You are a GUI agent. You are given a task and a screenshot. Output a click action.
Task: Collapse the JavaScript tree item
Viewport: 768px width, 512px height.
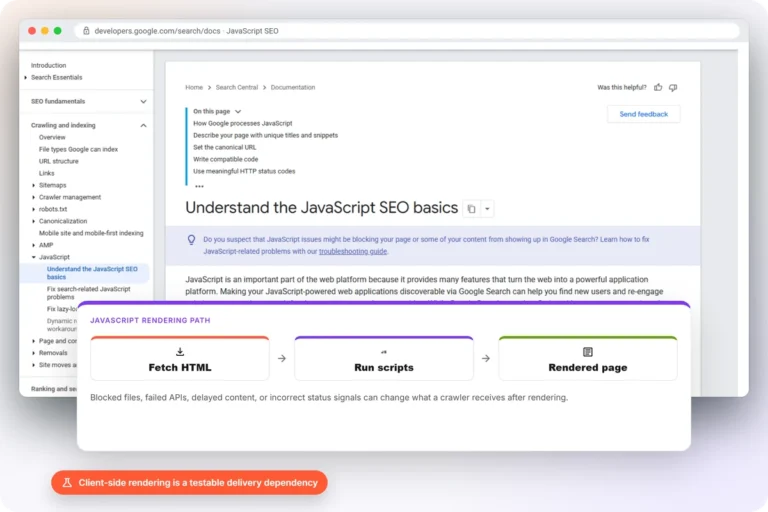click(33, 257)
